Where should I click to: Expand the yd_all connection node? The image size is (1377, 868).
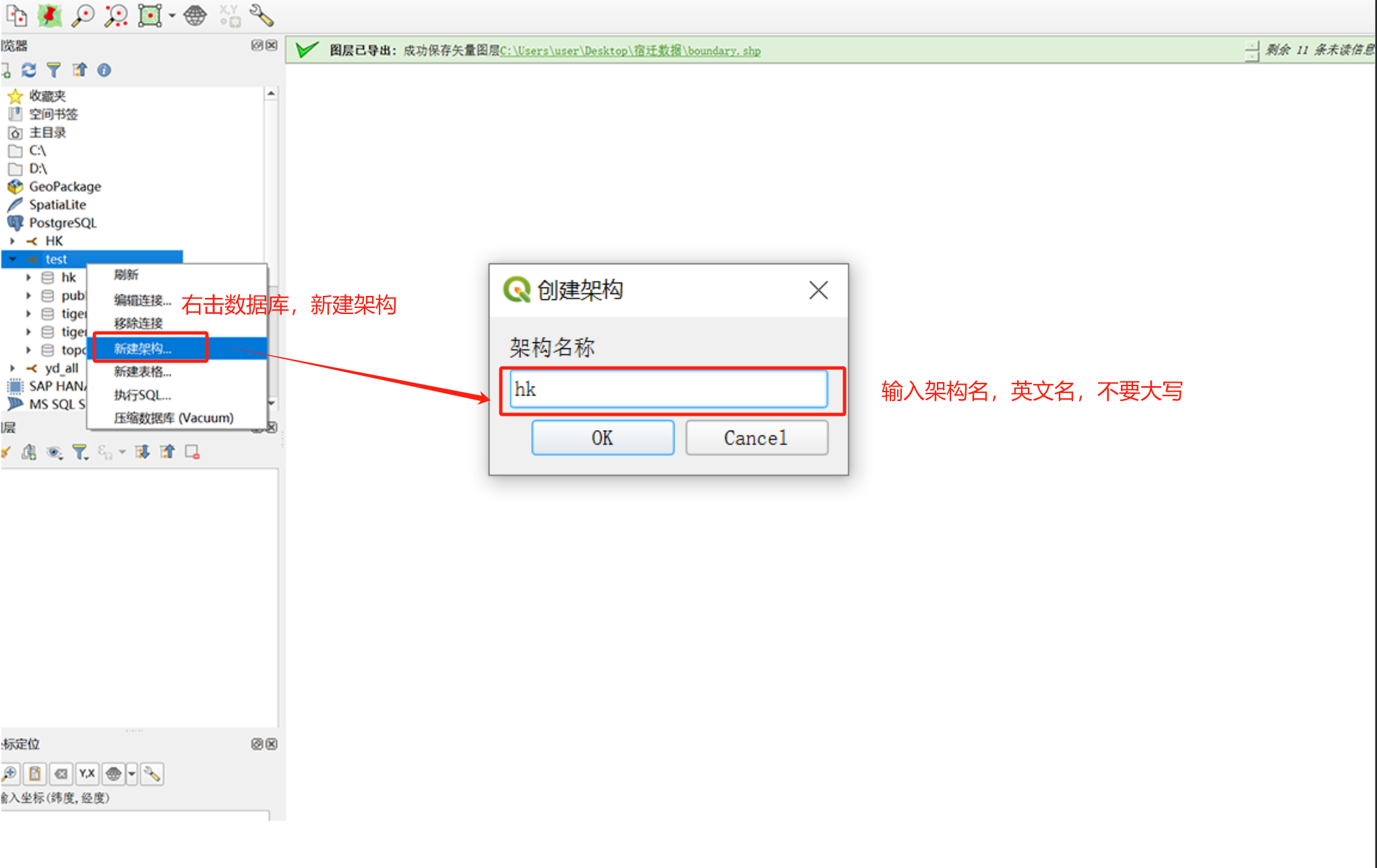pos(12,368)
